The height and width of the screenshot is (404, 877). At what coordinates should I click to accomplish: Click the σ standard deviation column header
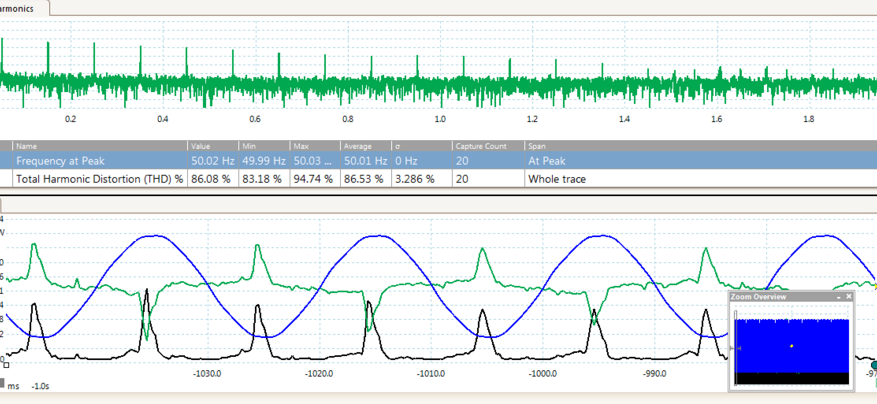422,146
